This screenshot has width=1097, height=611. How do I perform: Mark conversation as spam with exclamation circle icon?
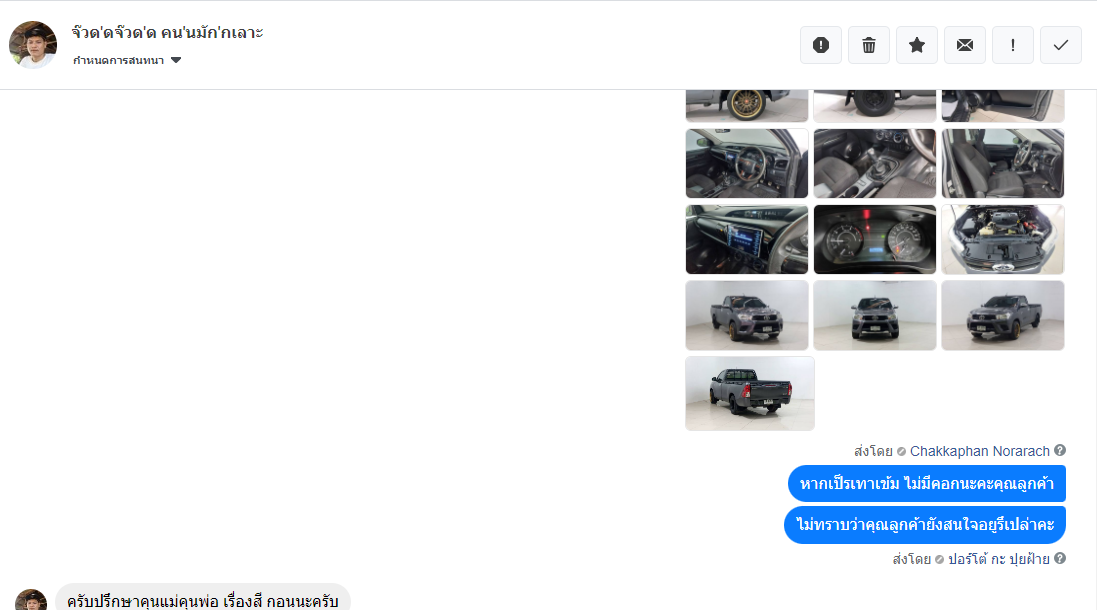pos(821,45)
